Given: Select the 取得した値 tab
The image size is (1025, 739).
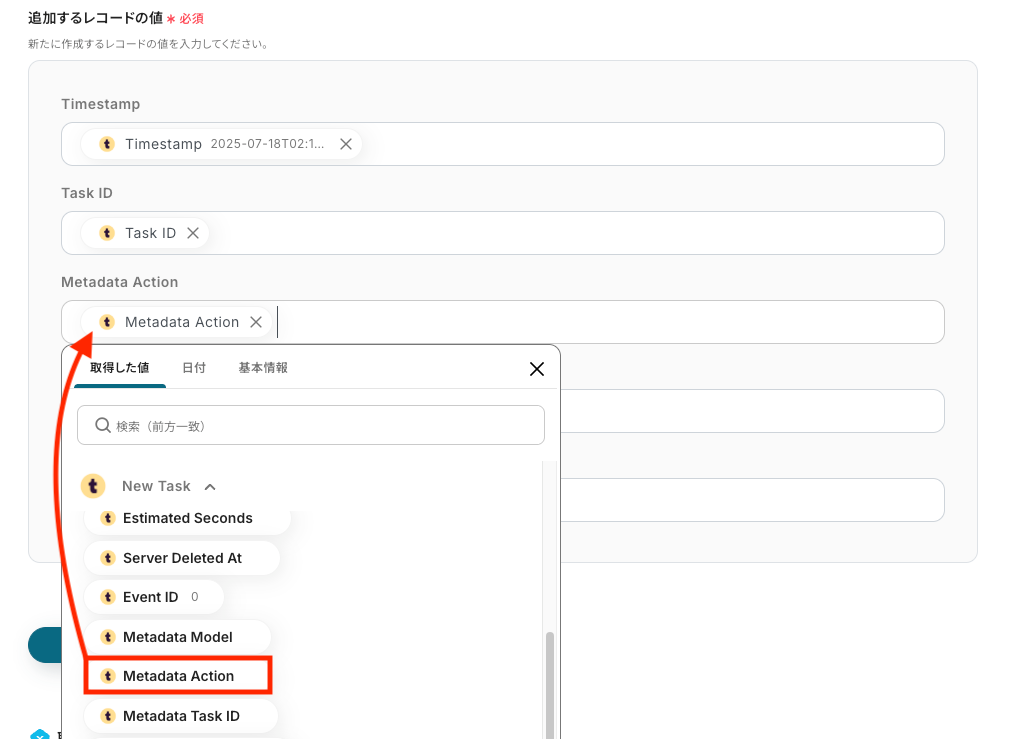Looking at the screenshot, I should pyautogui.click(x=120, y=368).
